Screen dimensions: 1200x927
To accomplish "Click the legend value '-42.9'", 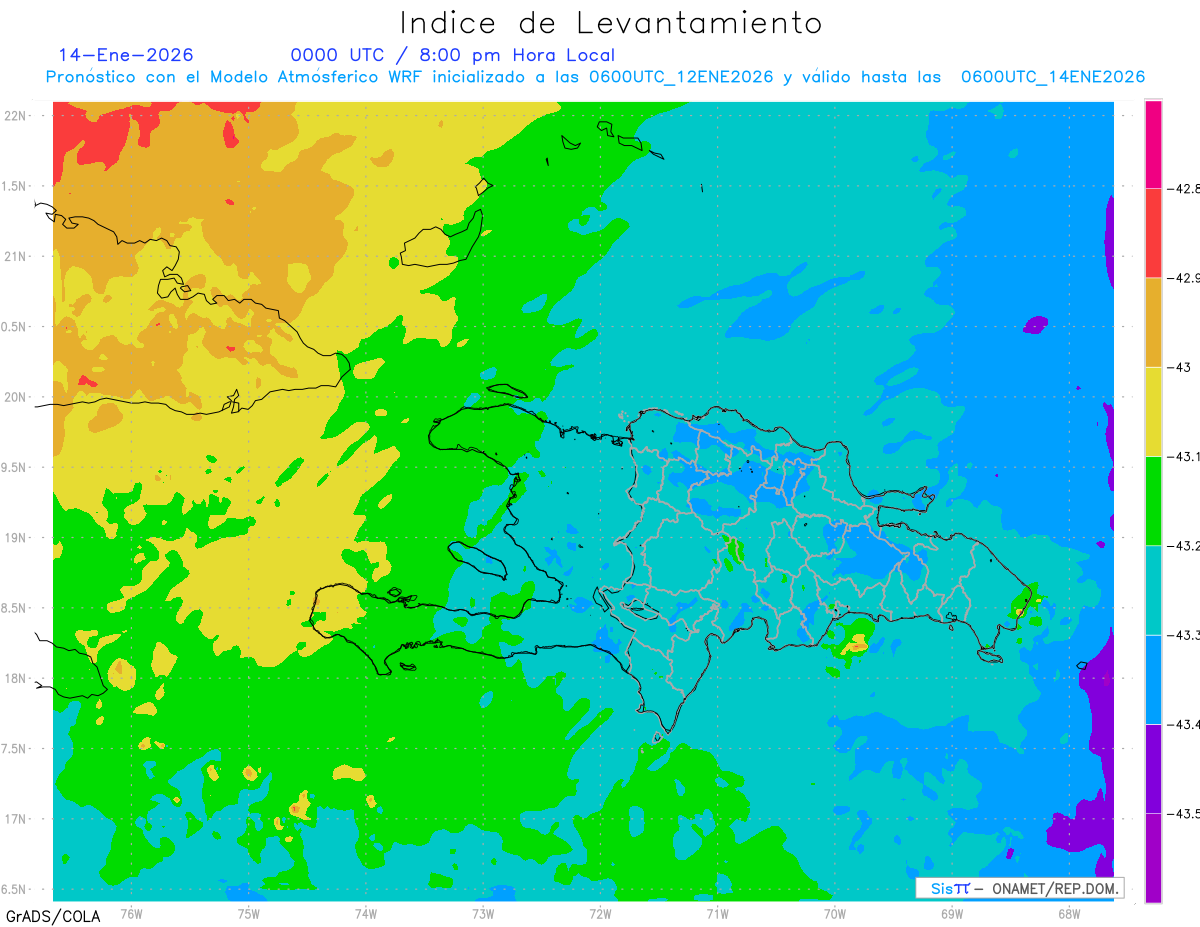I will 1184,278.
